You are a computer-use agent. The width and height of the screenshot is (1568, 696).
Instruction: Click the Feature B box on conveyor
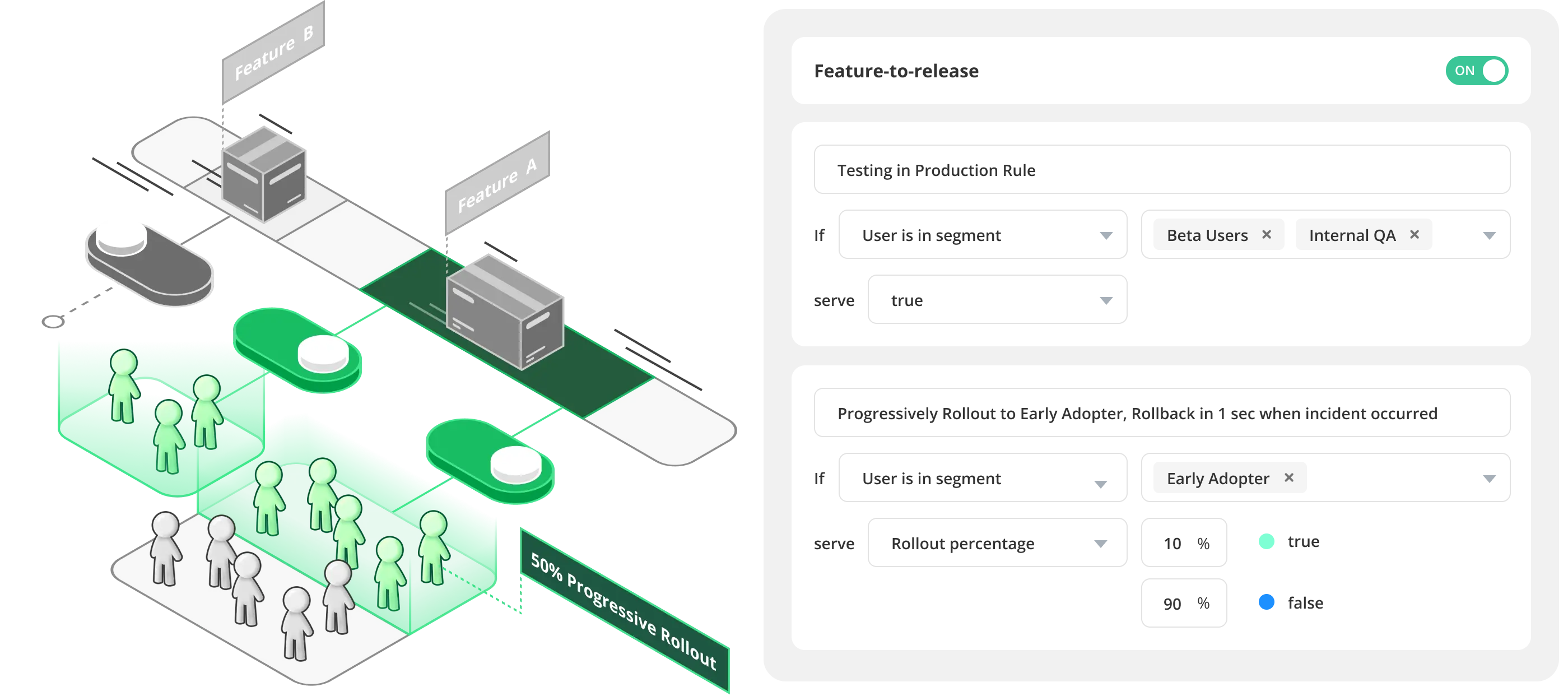(x=263, y=174)
